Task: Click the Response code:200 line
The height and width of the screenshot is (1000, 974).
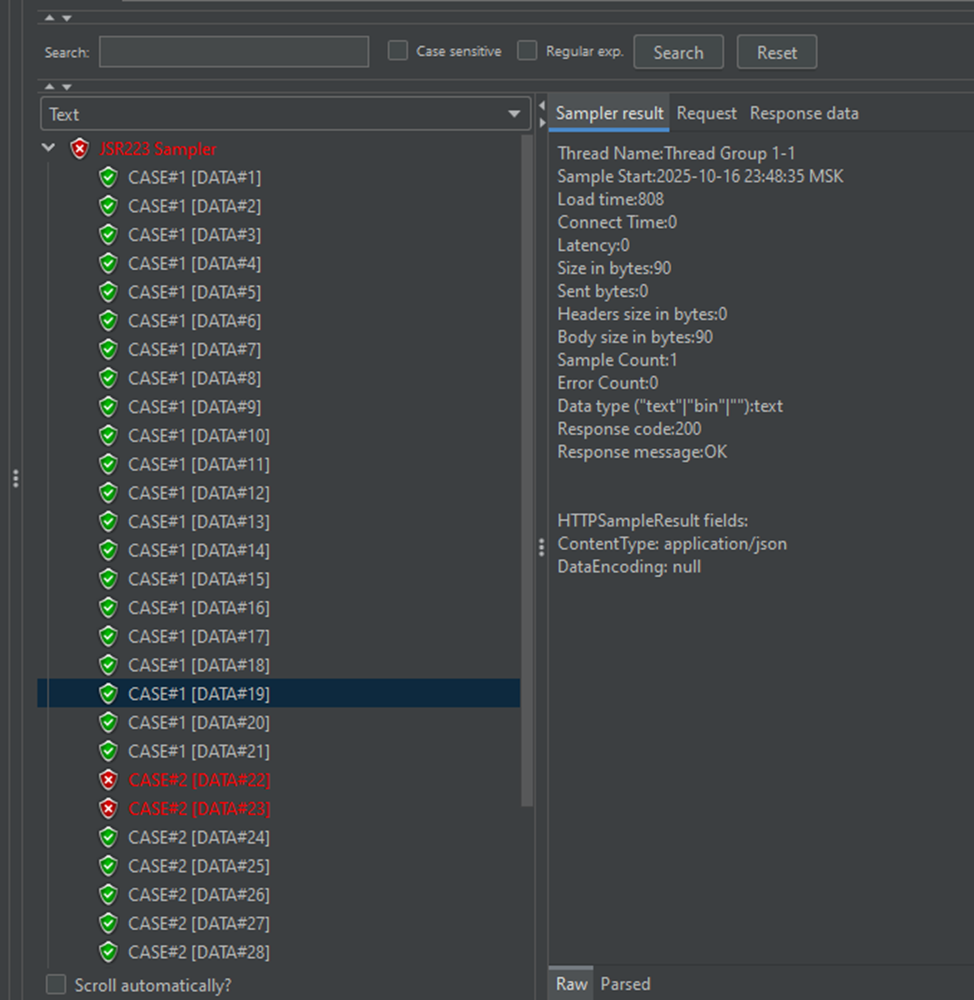Action: point(629,429)
